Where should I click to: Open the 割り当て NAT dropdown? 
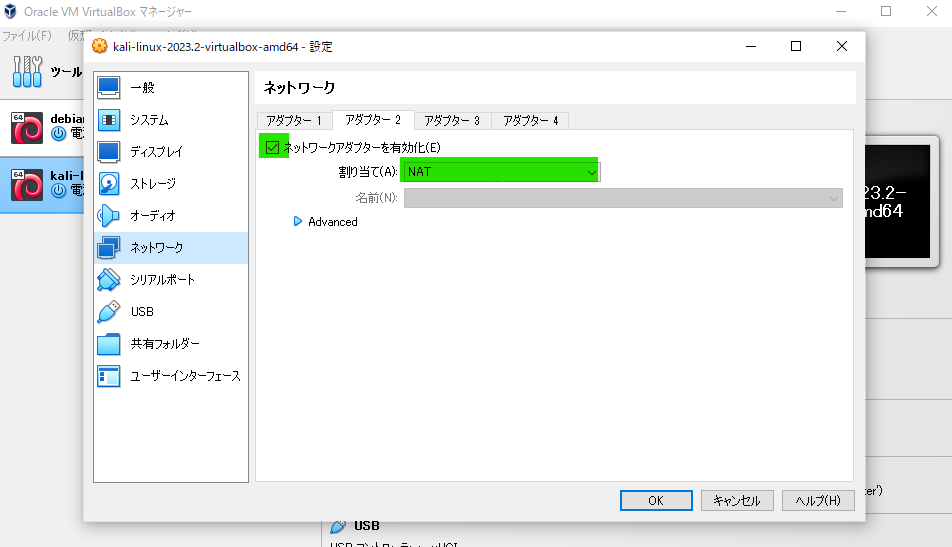501,172
